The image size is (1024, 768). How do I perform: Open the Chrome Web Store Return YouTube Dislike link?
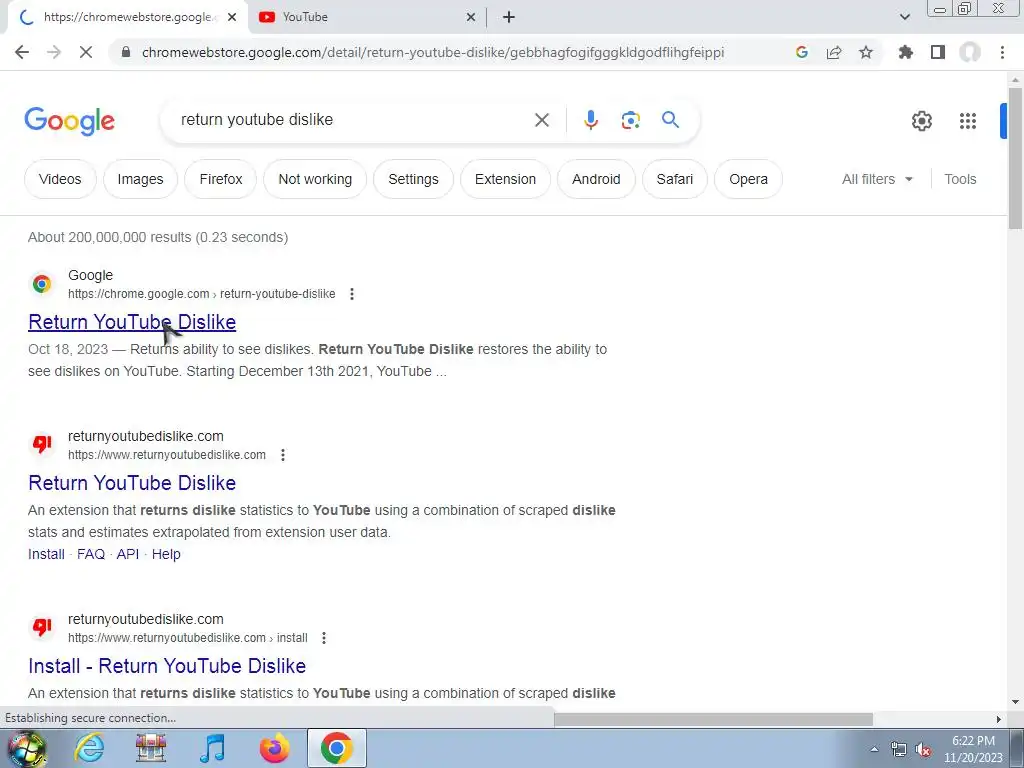tap(132, 322)
